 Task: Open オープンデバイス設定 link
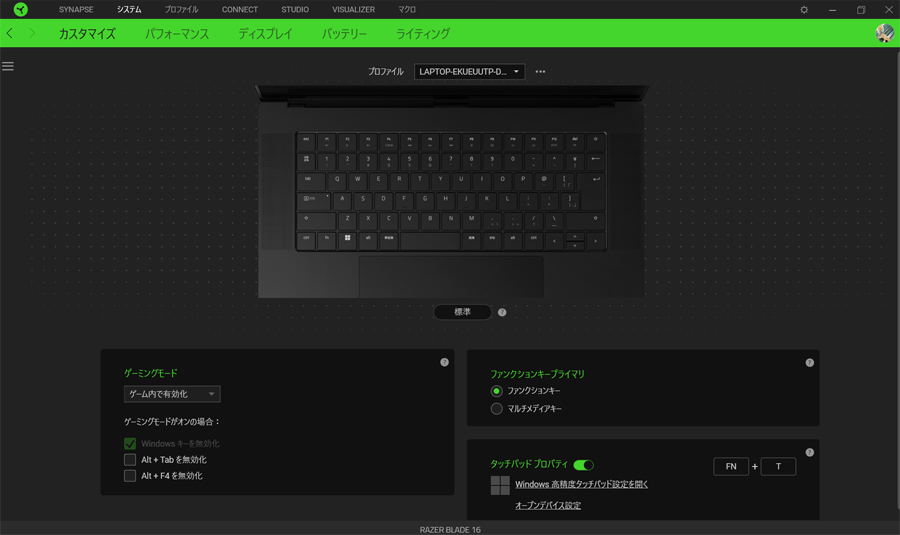(548, 506)
